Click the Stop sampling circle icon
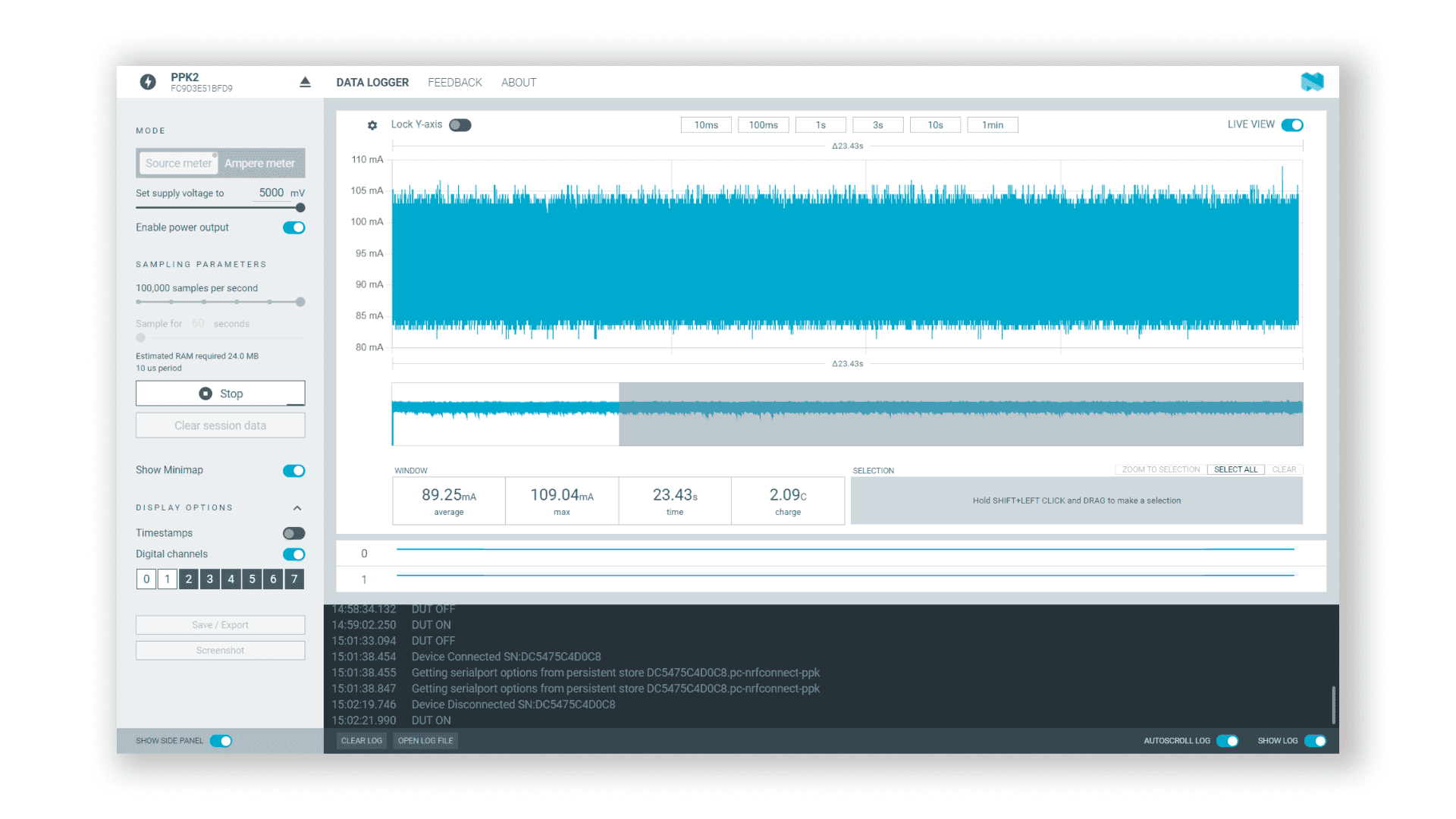The image size is (1456, 819). (206, 394)
